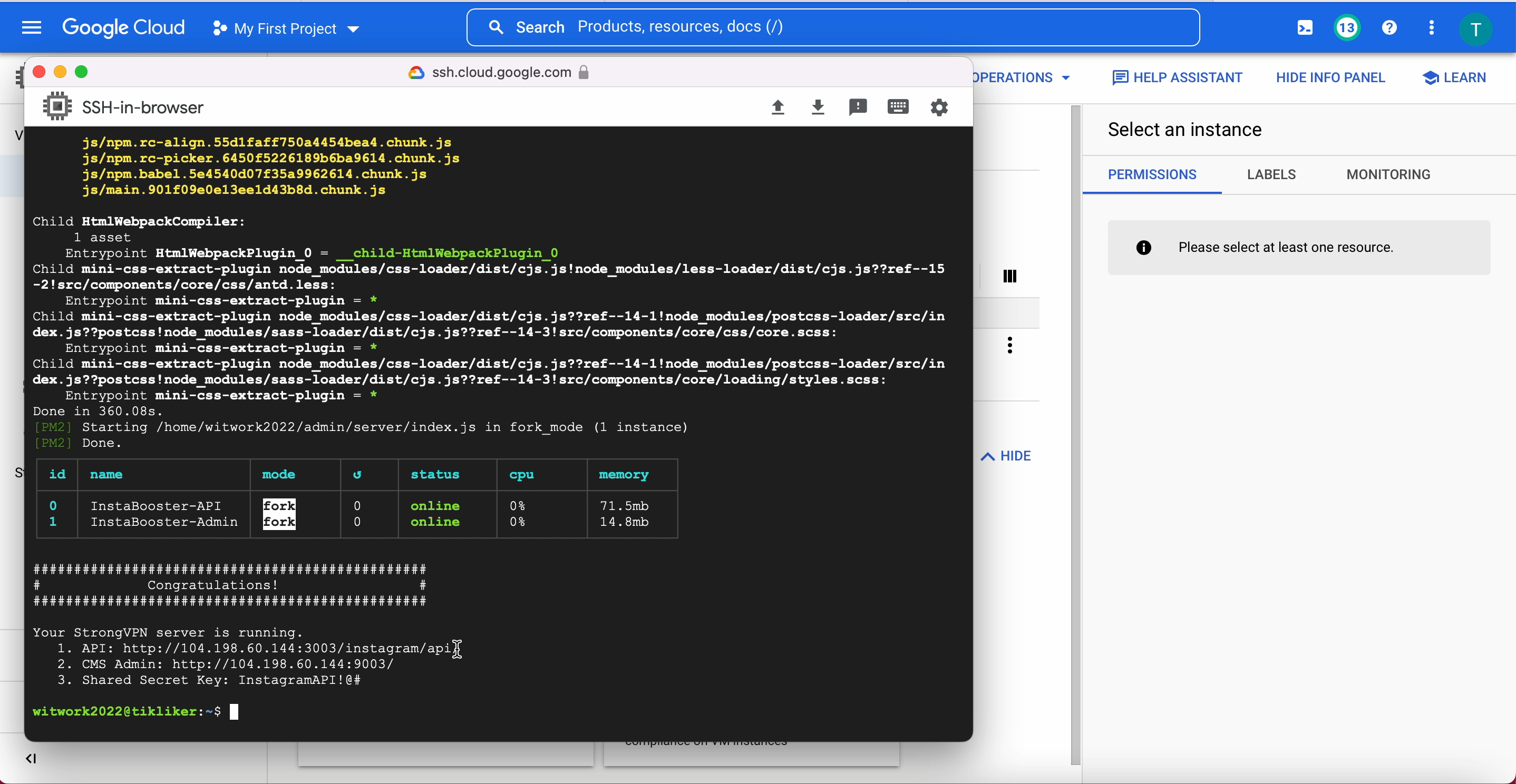Collapse section with the HIDE chevron
1516x784 pixels.
click(1006, 456)
